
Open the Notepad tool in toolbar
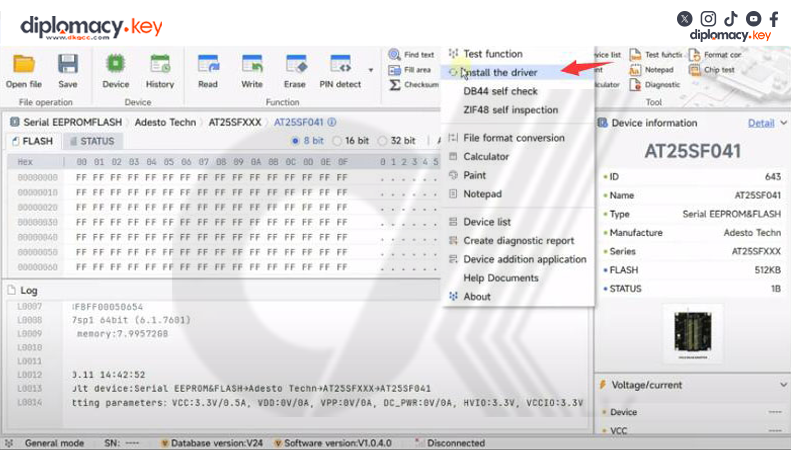(652, 70)
